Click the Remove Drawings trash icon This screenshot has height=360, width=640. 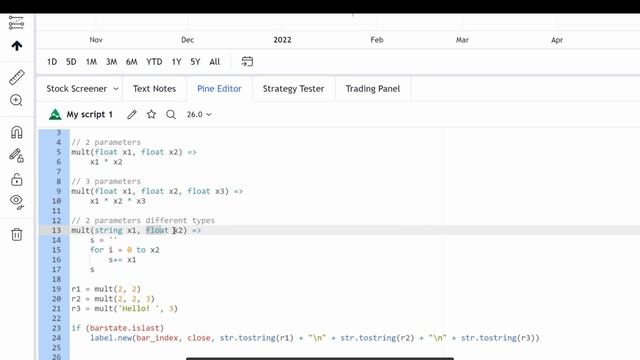(x=17, y=234)
